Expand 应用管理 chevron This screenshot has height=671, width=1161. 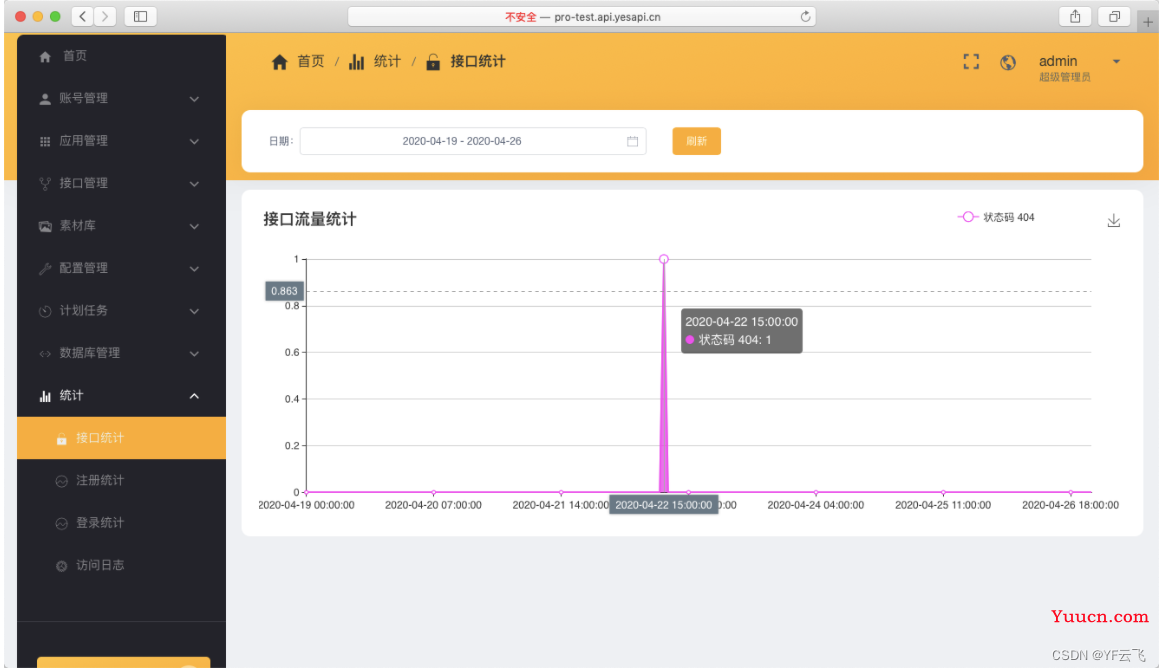click(x=194, y=141)
